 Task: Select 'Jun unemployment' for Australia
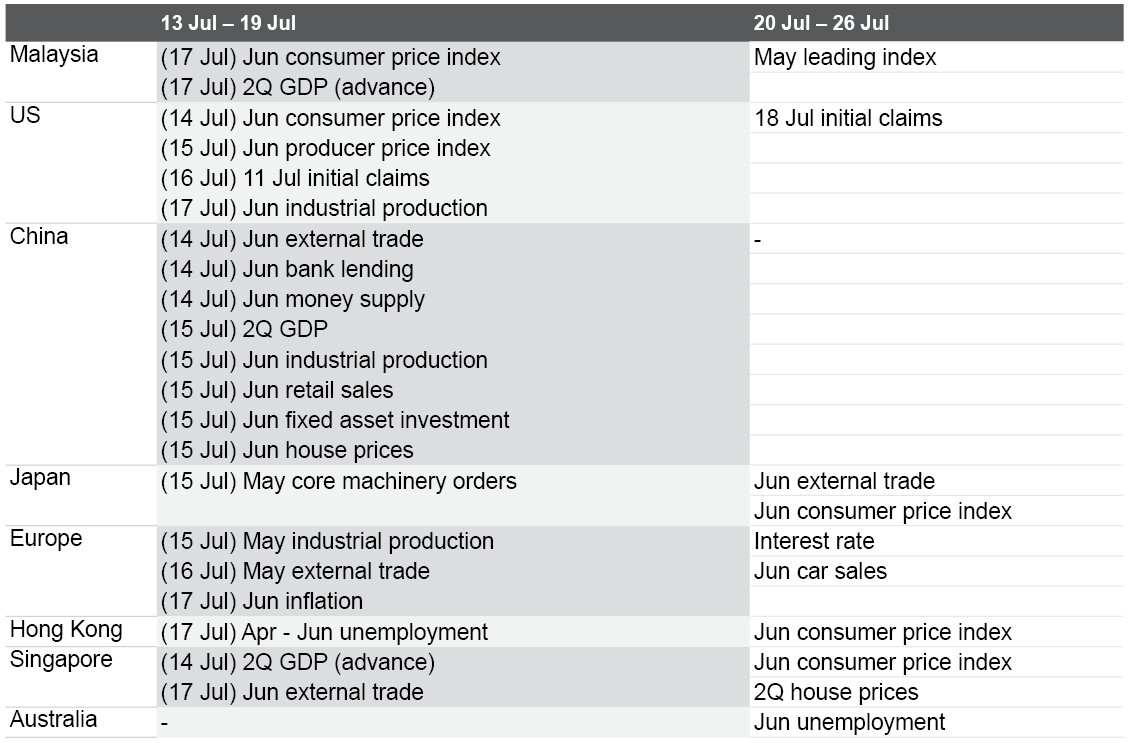pos(850,722)
